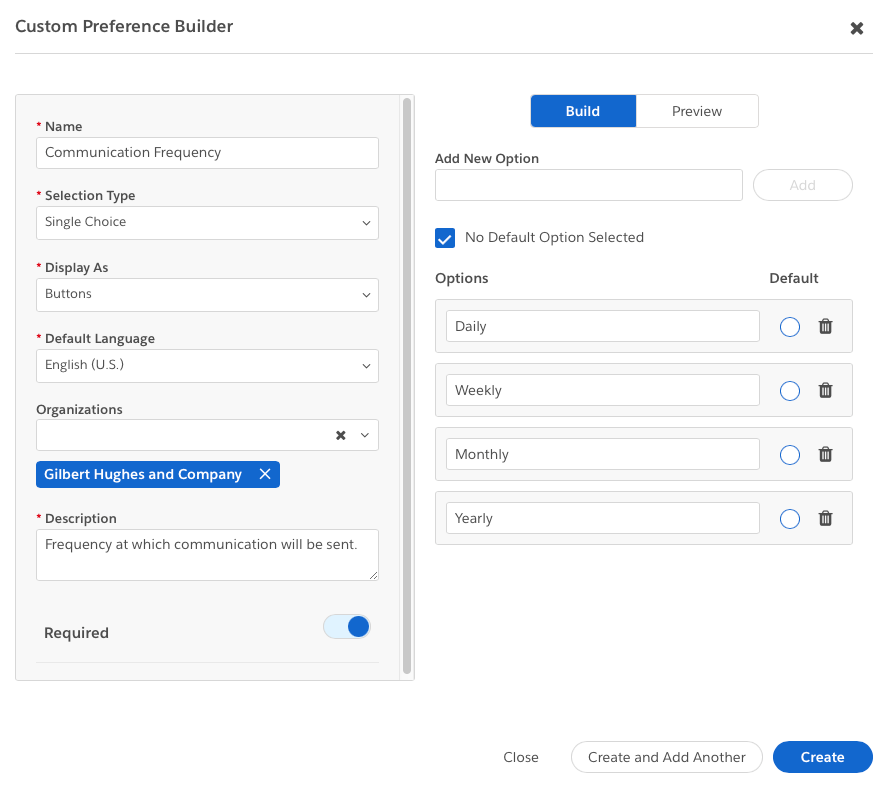Image resolution: width=888 pixels, height=787 pixels.
Task: Uncheck No Default Option Selected checkbox
Action: (x=445, y=238)
